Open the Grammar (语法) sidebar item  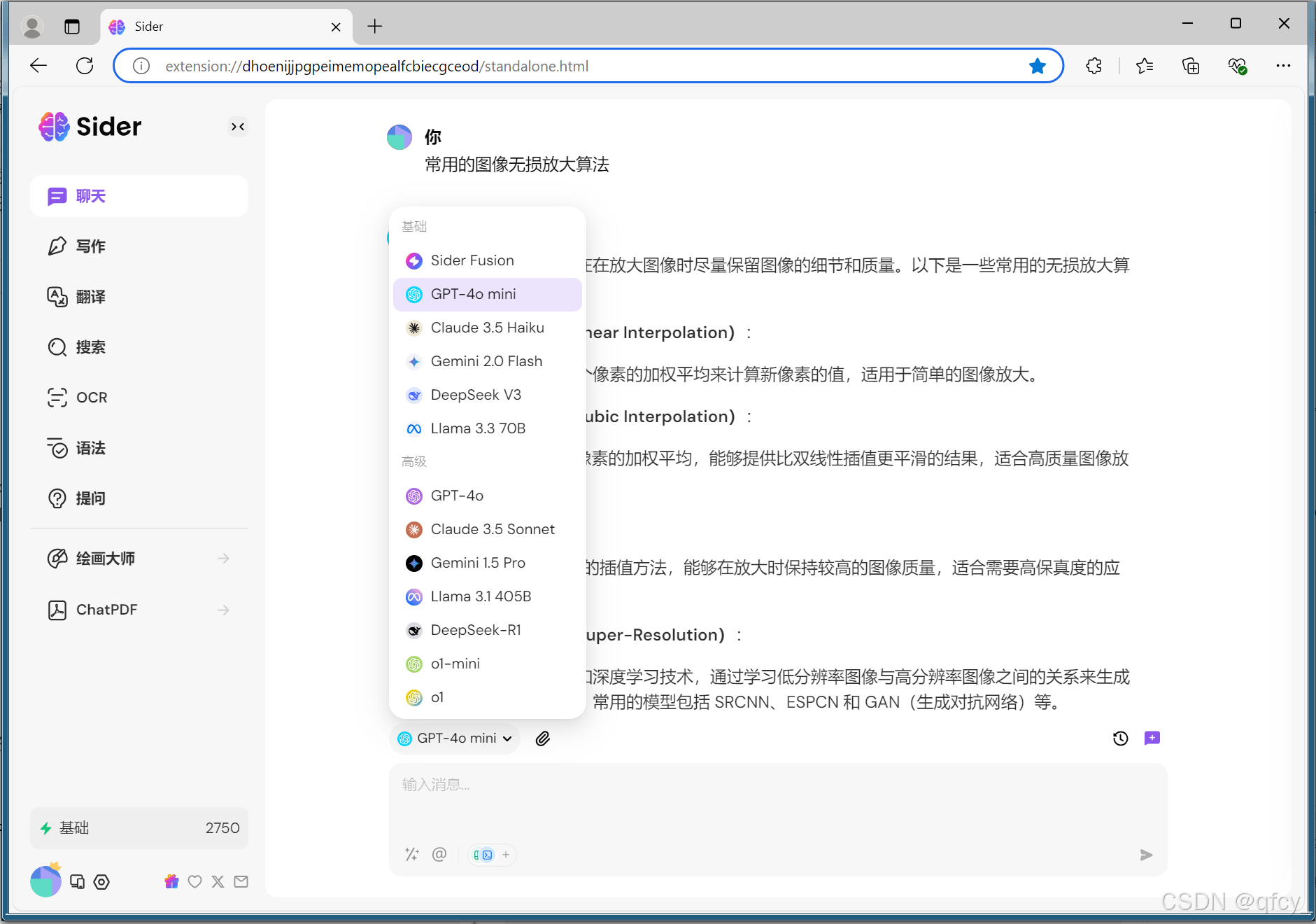pos(139,448)
